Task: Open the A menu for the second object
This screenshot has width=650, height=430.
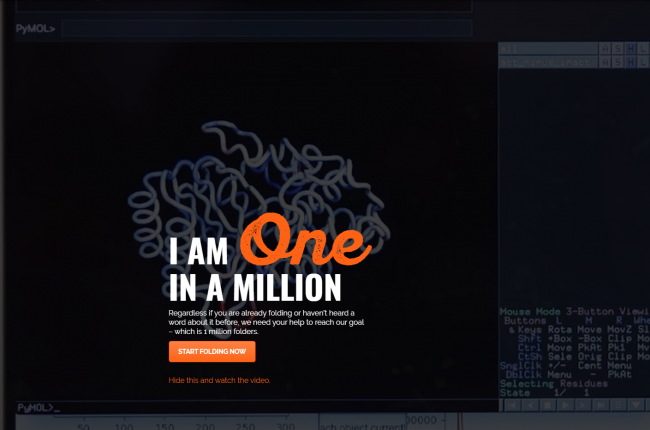Action: pyautogui.click(x=604, y=62)
